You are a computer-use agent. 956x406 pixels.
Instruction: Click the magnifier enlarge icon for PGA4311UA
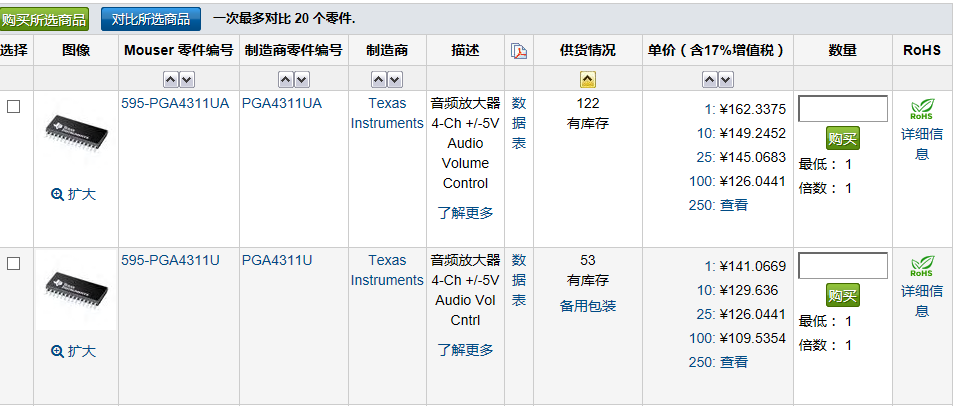point(57,195)
